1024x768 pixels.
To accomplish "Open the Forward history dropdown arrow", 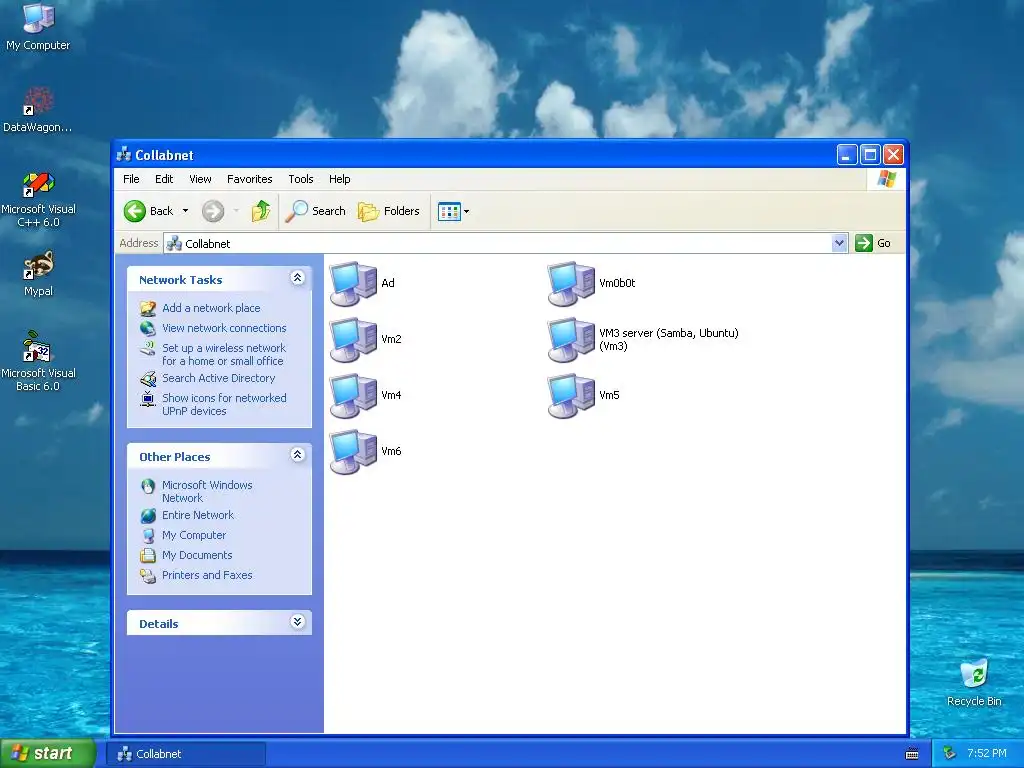I will (236, 211).
